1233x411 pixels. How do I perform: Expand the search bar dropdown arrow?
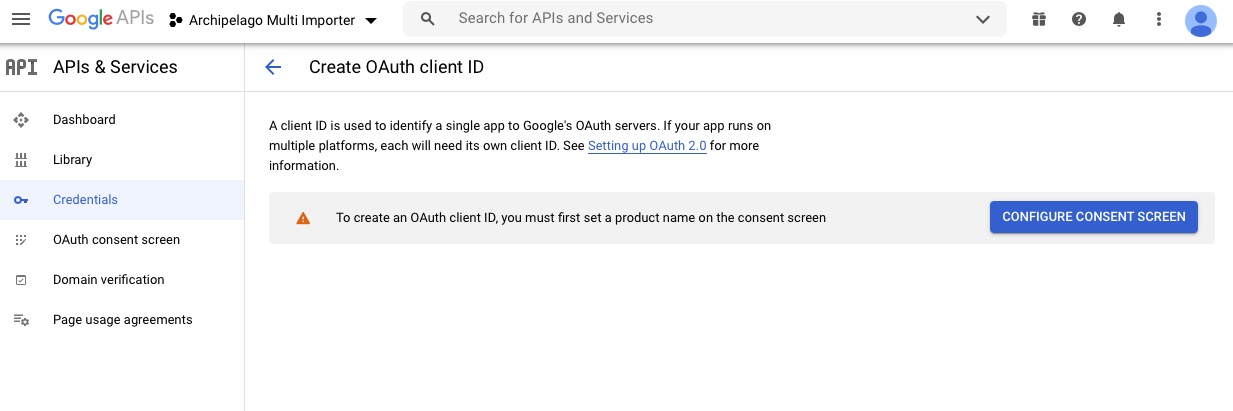coord(983,19)
